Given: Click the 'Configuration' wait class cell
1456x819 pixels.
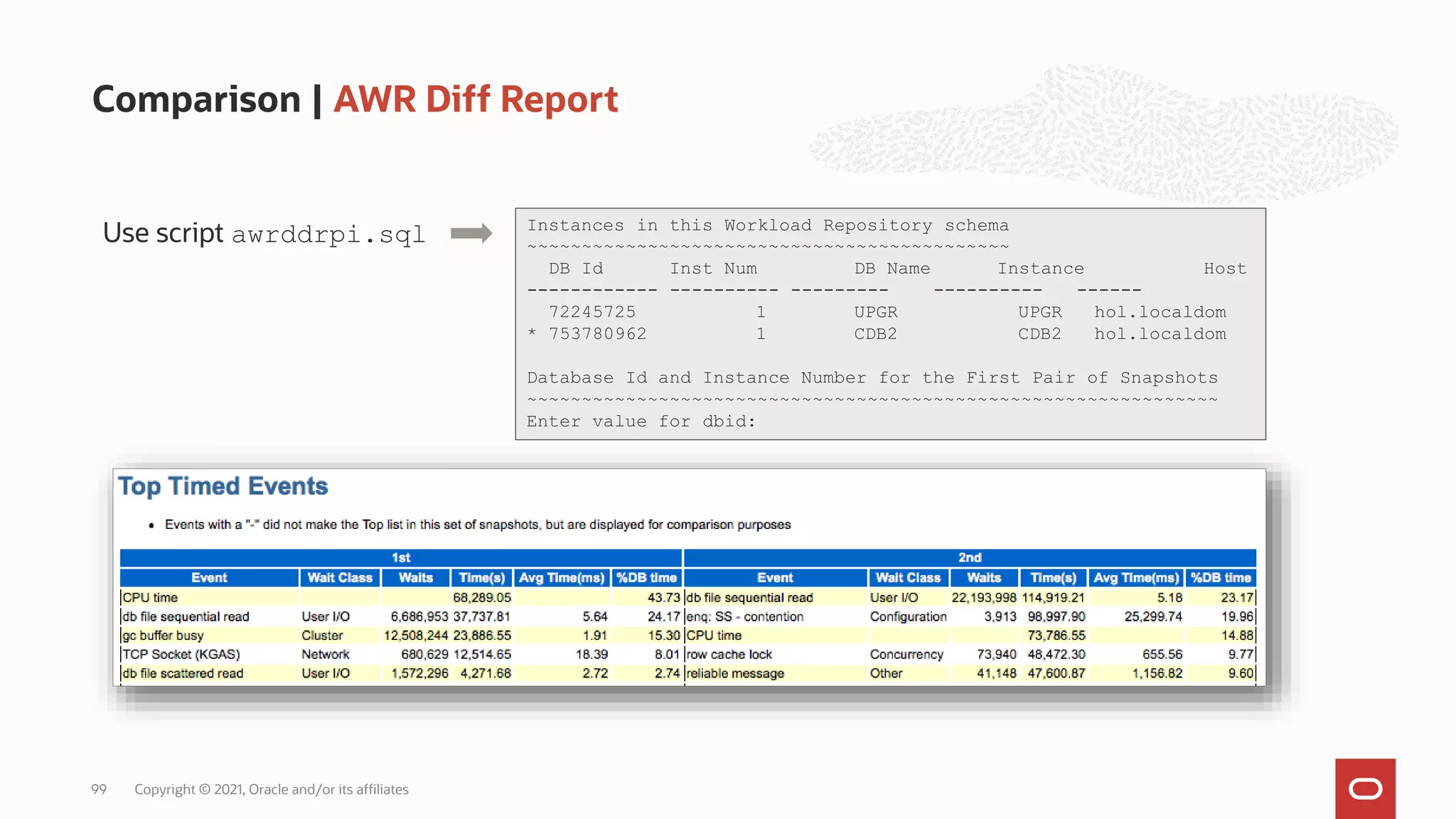Looking at the screenshot, I should click(908, 617).
